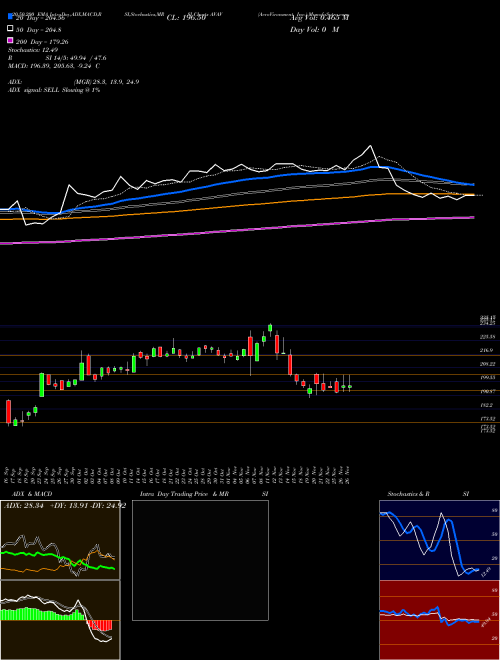Click the peak of the white price line

coord(370,146)
